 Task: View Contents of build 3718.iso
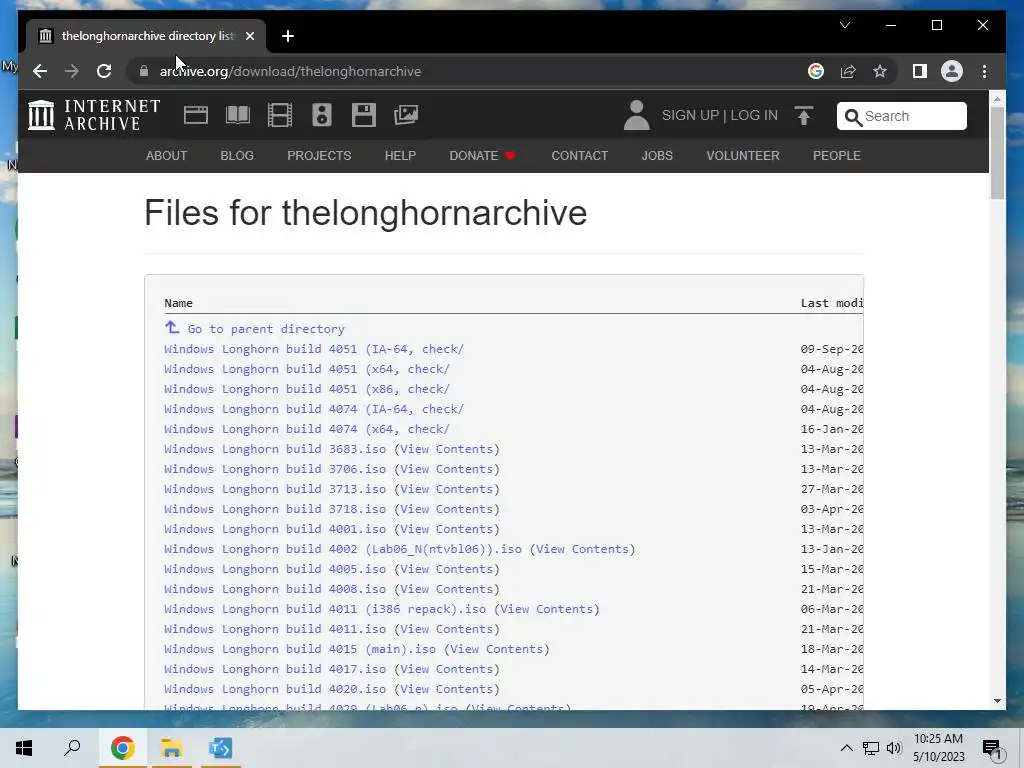446,509
